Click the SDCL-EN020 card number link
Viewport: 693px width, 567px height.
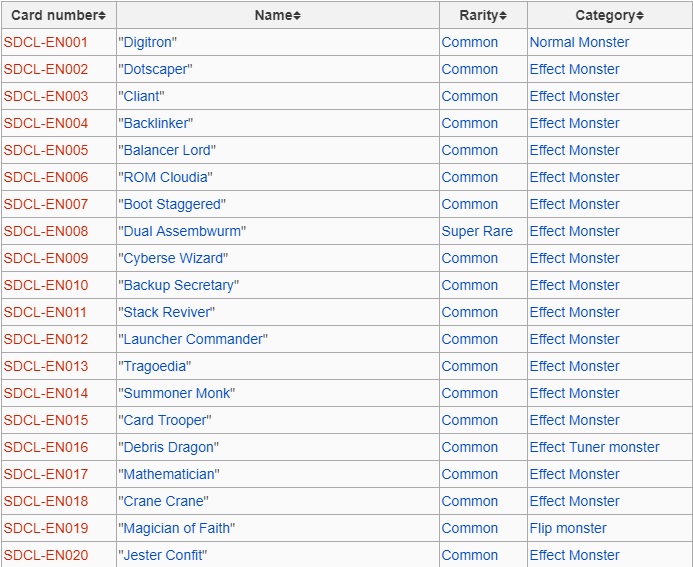pyautogui.click(x=46, y=555)
